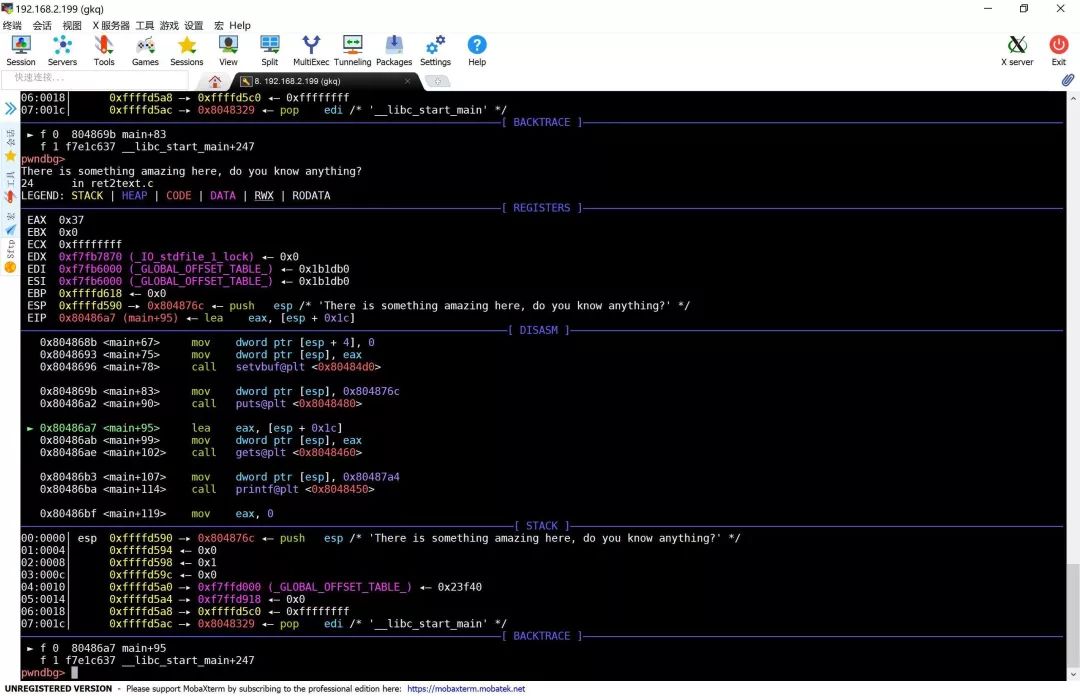Open the 宏 menu in menu bar

click(219, 25)
